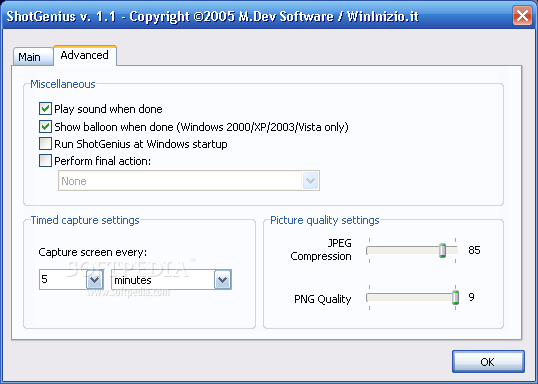This screenshot has height=384, width=538.
Task: Click the PNG quality value 9
Action: [471, 297]
